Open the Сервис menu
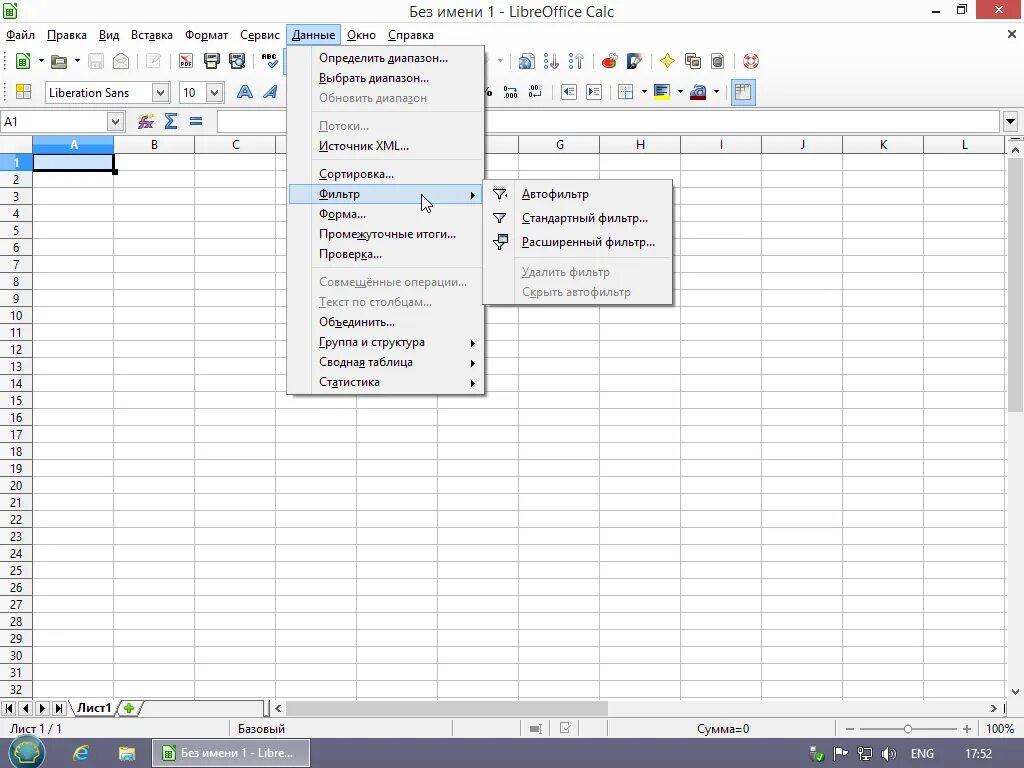This screenshot has width=1024, height=768. [x=259, y=35]
